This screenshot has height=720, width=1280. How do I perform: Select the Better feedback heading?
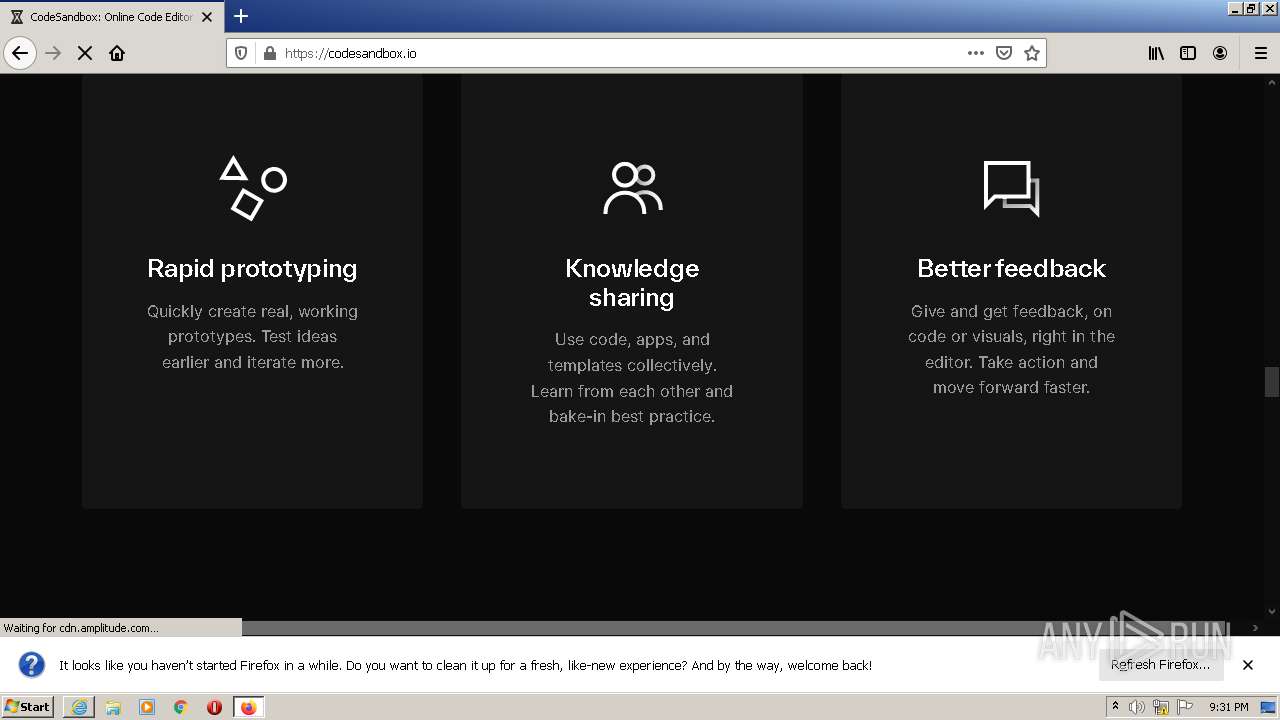pyautogui.click(x=1011, y=268)
